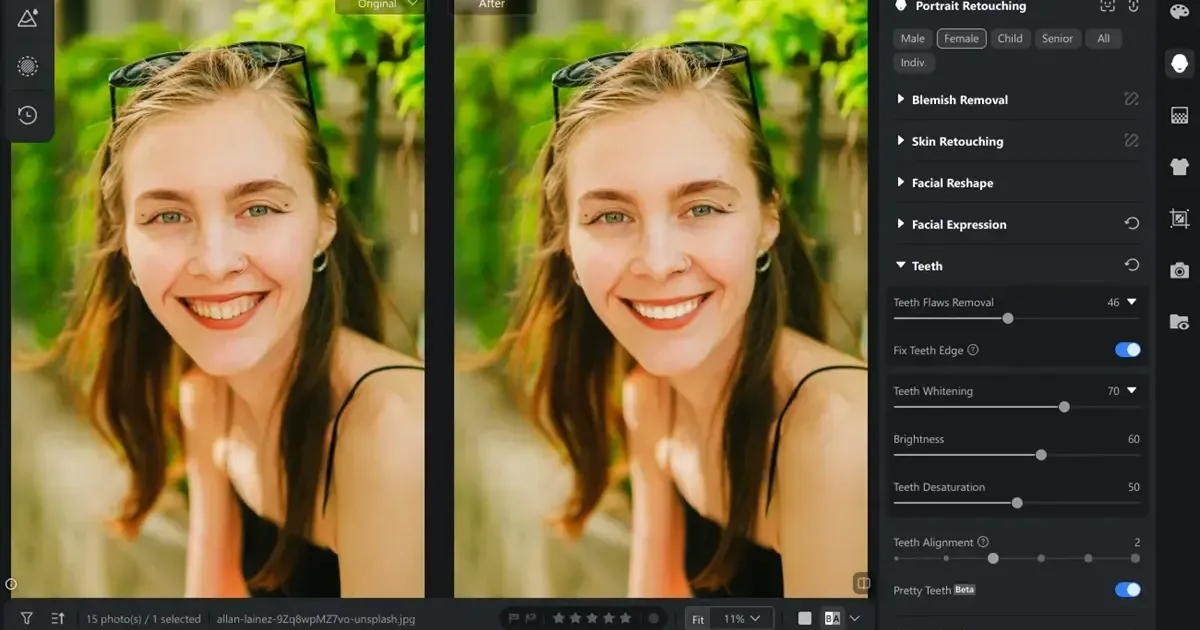Open the history clock icon on left toolbar
The height and width of the screenshot is (630, 1200).
[x=28, y=115]
